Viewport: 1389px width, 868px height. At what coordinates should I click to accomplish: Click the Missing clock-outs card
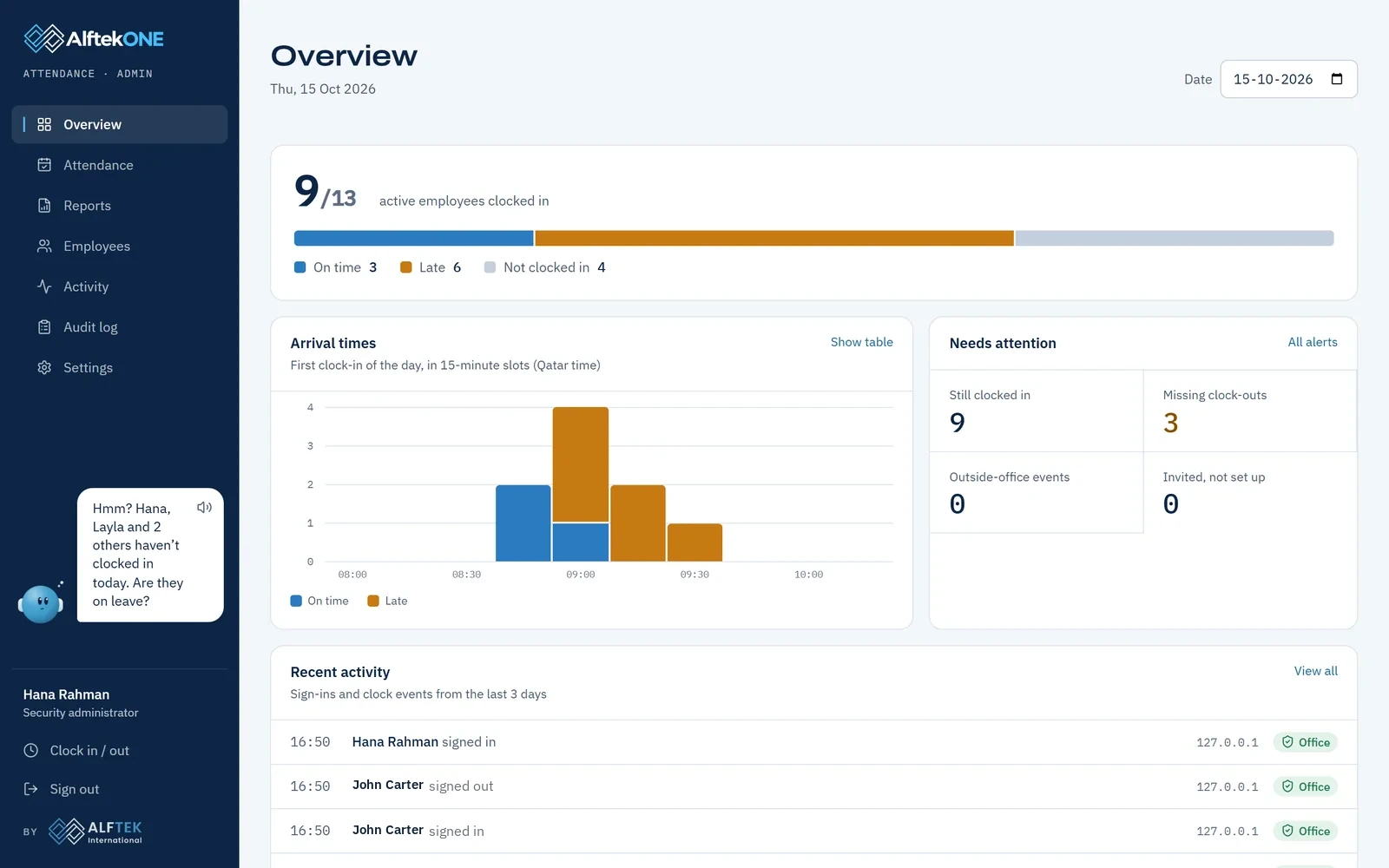coord(1250,411)
